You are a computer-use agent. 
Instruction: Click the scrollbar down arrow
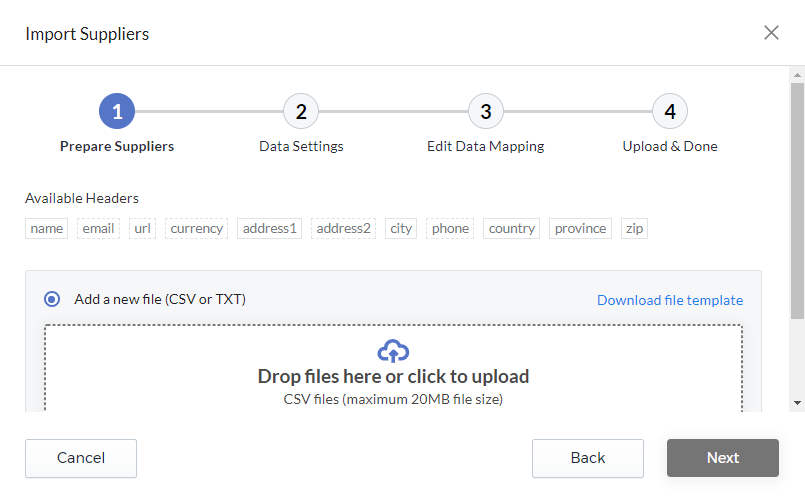tap(797, 403)
